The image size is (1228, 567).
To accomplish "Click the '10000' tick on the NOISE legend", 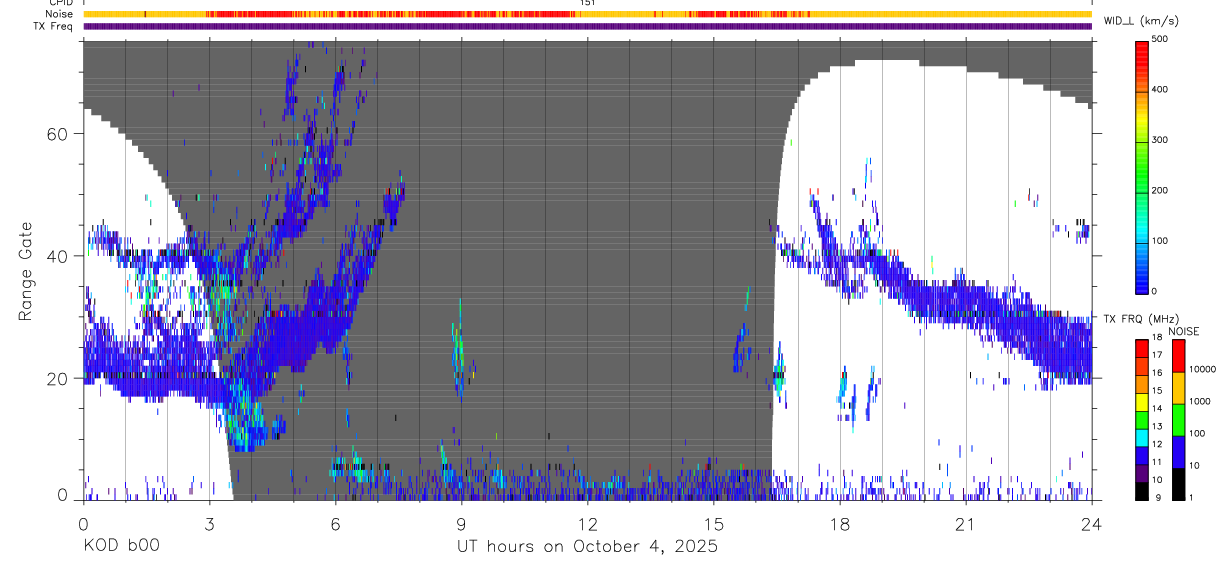I will 1203,369.
